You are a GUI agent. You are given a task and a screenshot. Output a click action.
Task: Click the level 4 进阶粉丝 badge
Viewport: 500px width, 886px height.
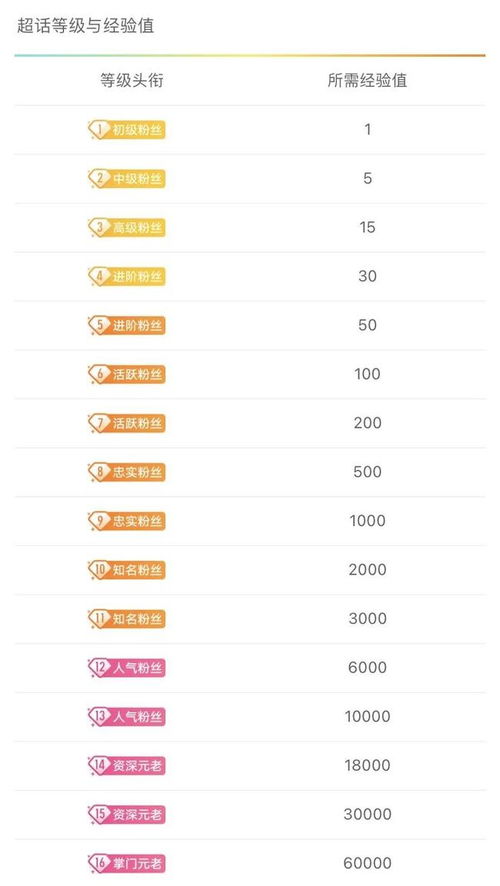pyautogui.click(x=127, y=276)
